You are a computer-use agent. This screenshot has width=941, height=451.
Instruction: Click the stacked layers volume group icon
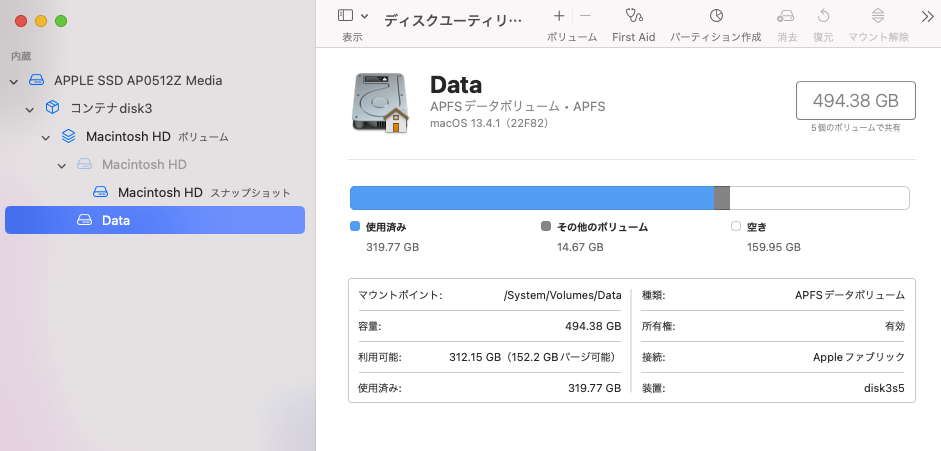point(68,136)
